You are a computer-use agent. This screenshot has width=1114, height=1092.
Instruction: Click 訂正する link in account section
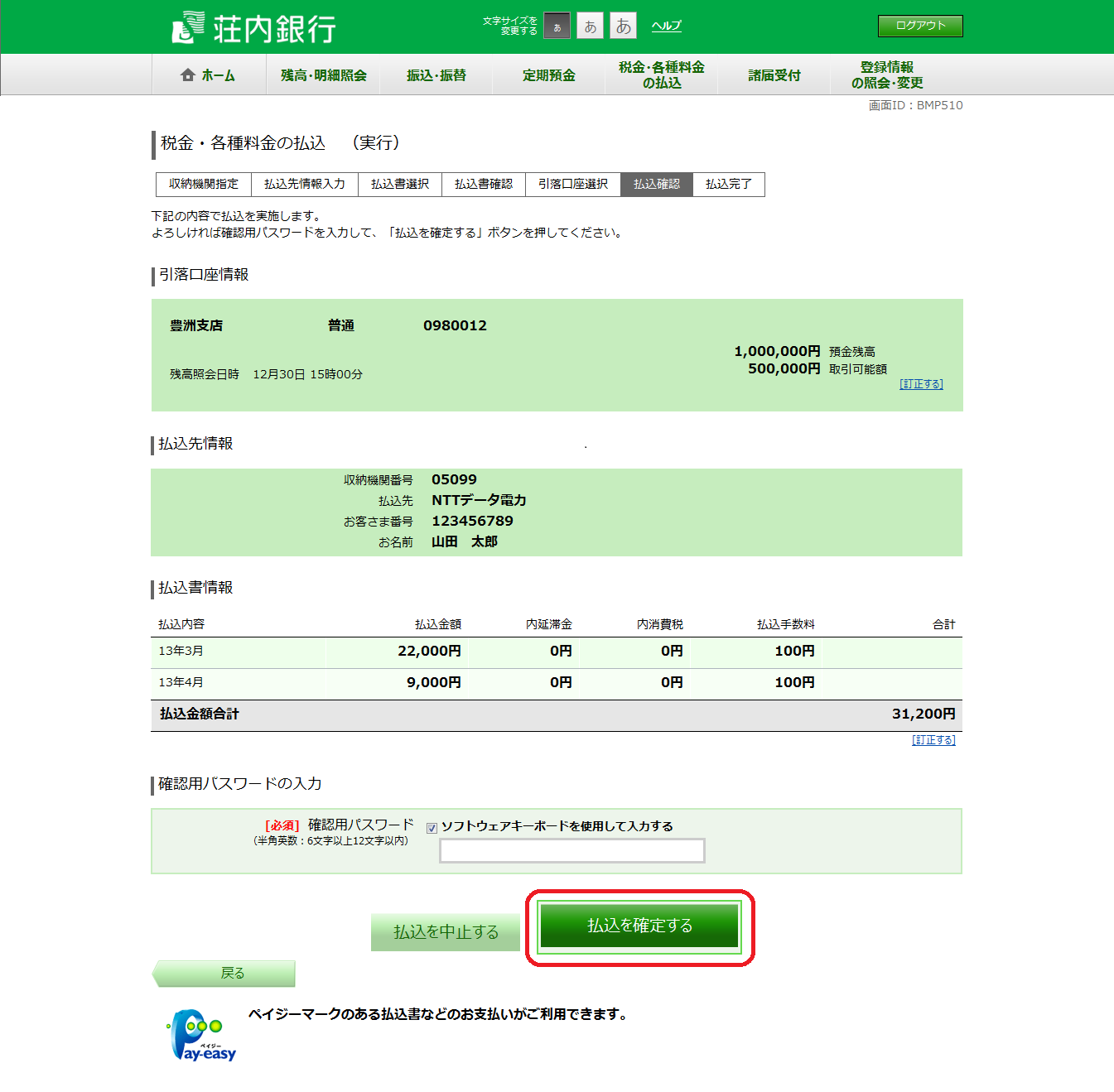point(921,384)
